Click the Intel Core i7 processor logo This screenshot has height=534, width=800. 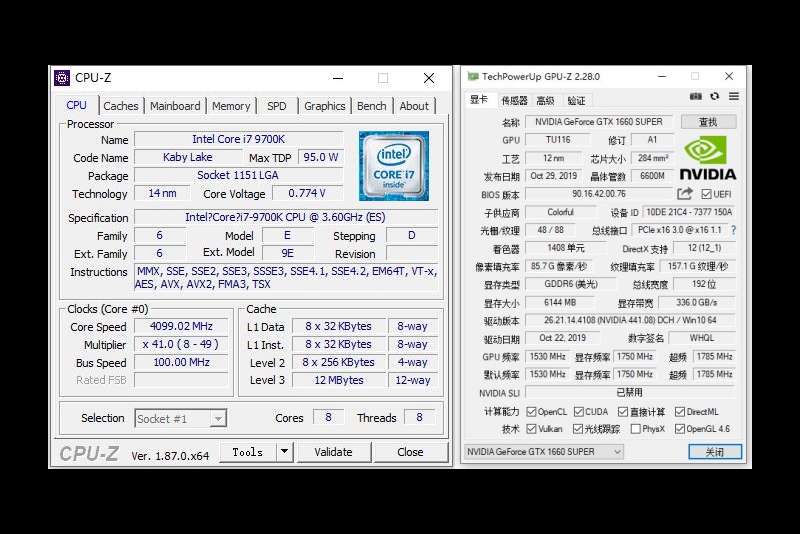pos(394,166)
